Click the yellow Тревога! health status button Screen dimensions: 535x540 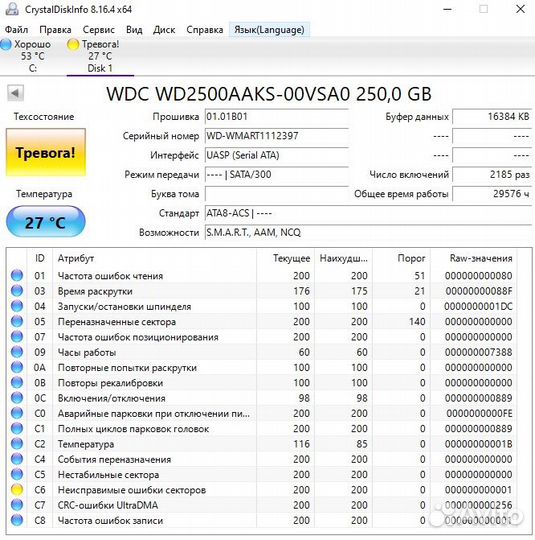(45, 153)
